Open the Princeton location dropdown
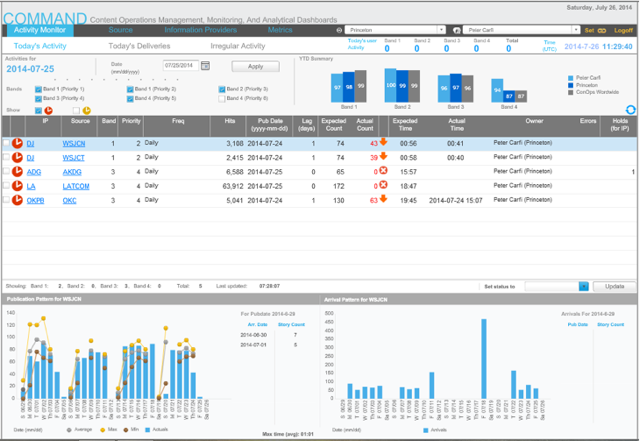This screenshot has width=640, height=441. 395,30
